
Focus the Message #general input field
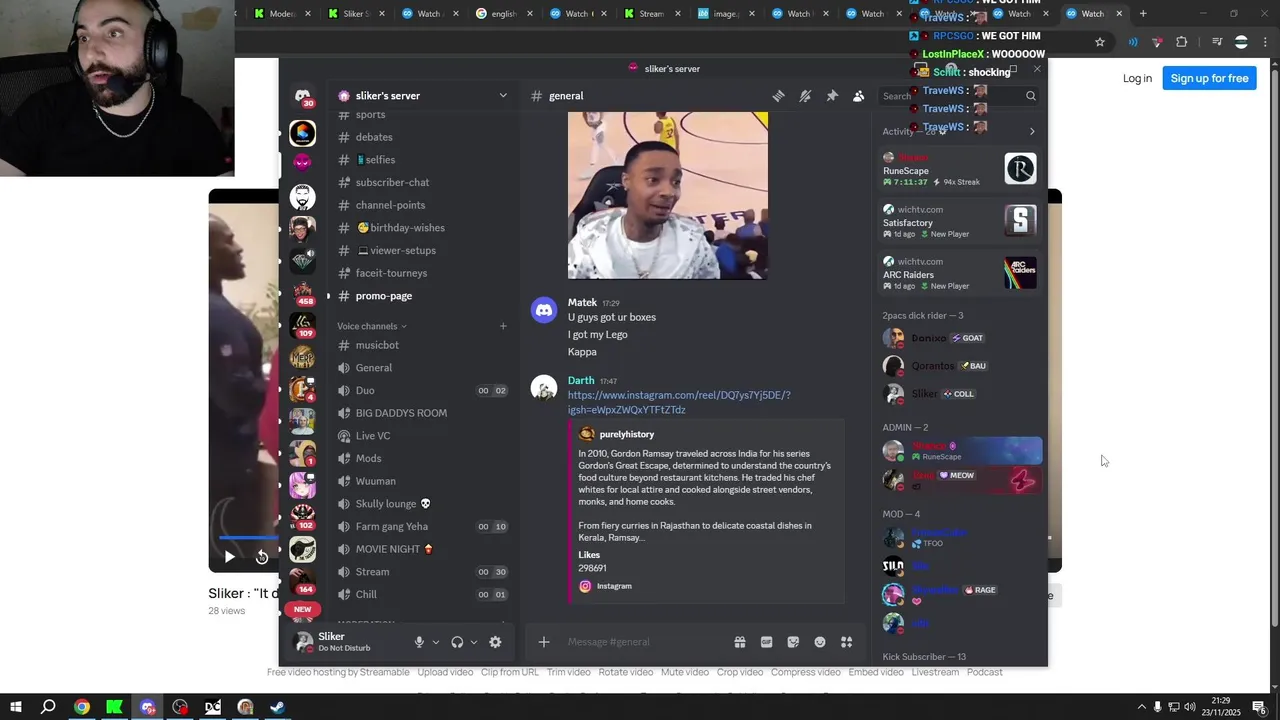645,642
